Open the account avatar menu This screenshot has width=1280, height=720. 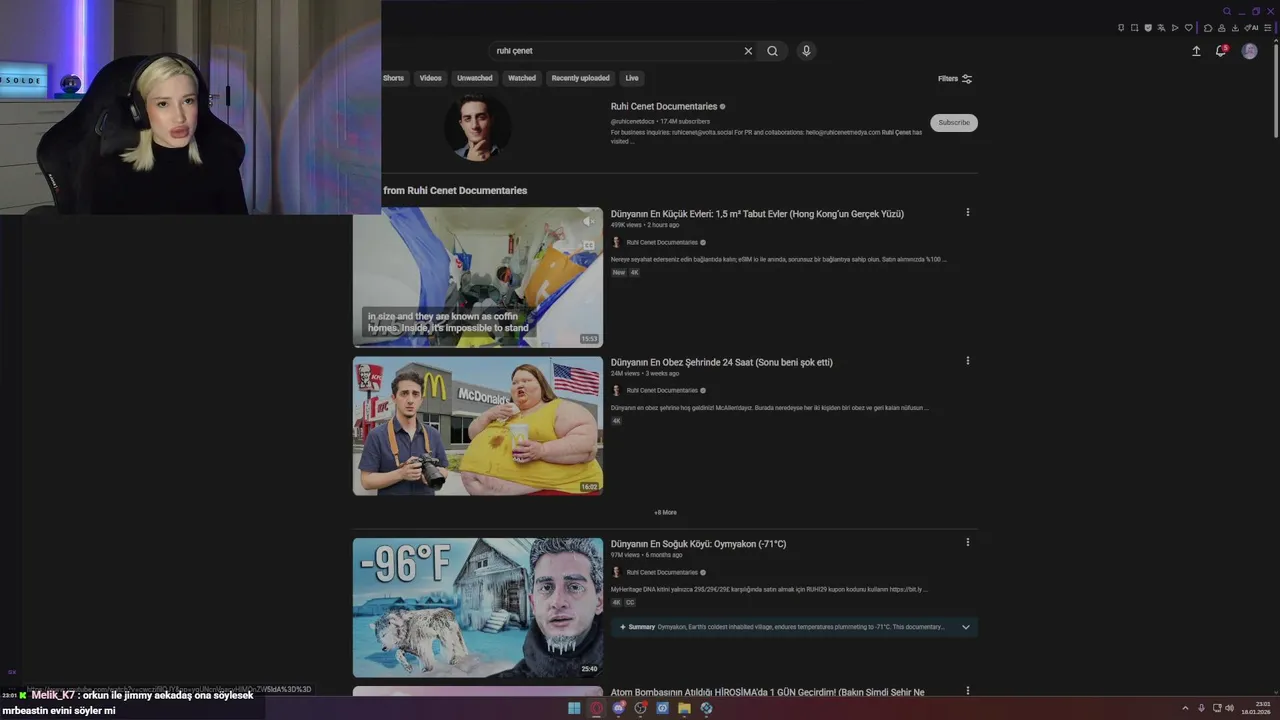click(1249, 51)
